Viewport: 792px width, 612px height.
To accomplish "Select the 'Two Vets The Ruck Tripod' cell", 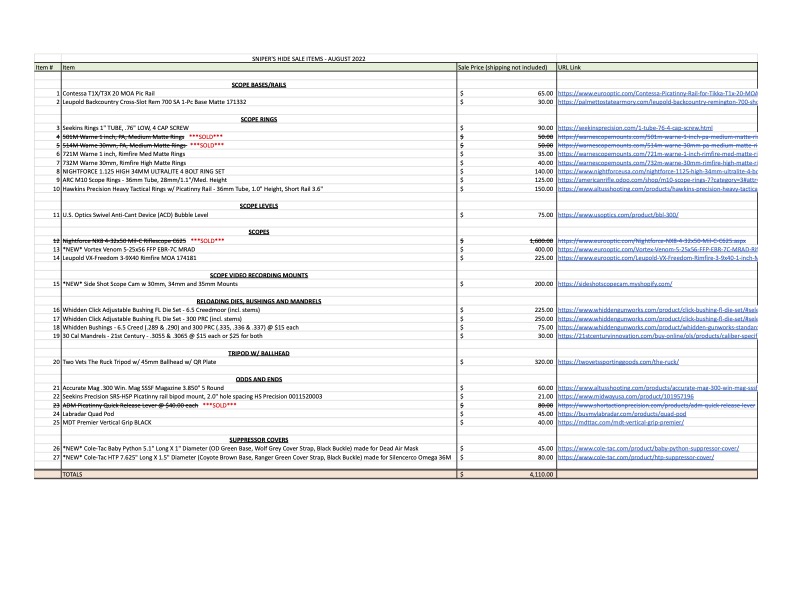I will click(259, 362).
